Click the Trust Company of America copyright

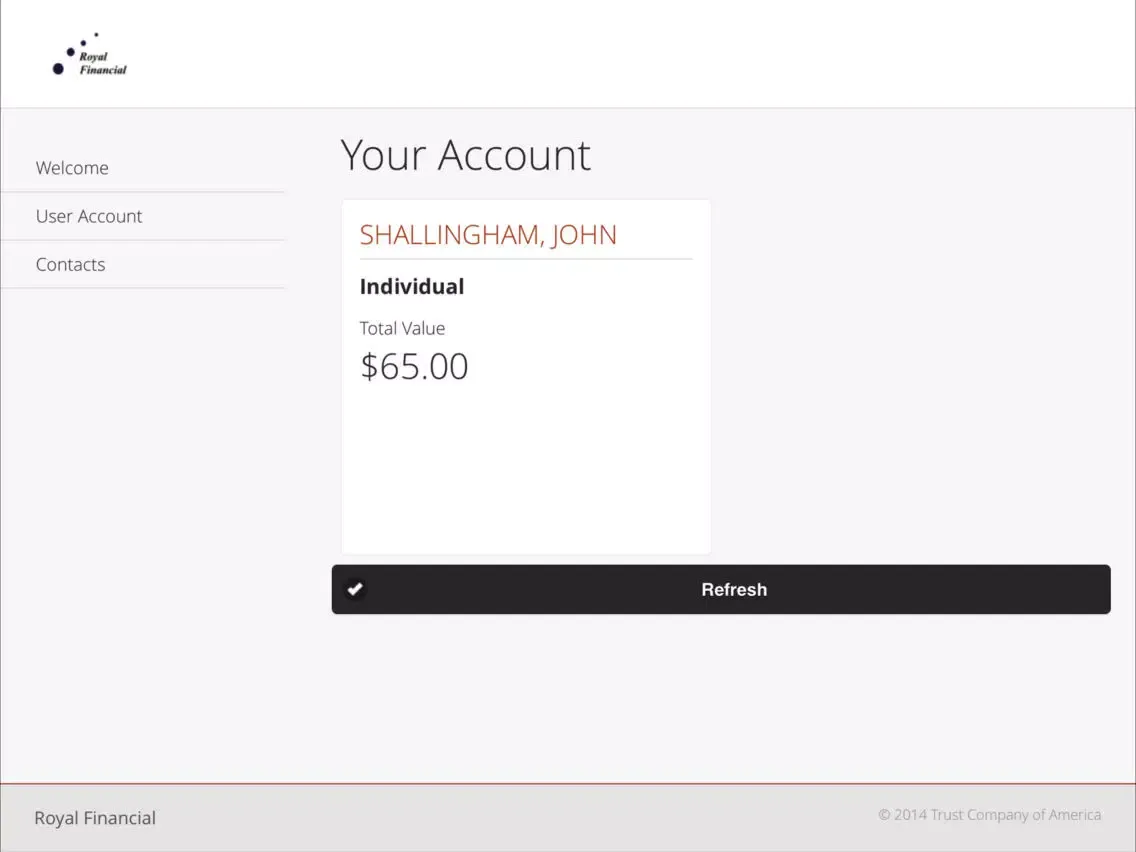pyautogui.click(x=989, y=815)
